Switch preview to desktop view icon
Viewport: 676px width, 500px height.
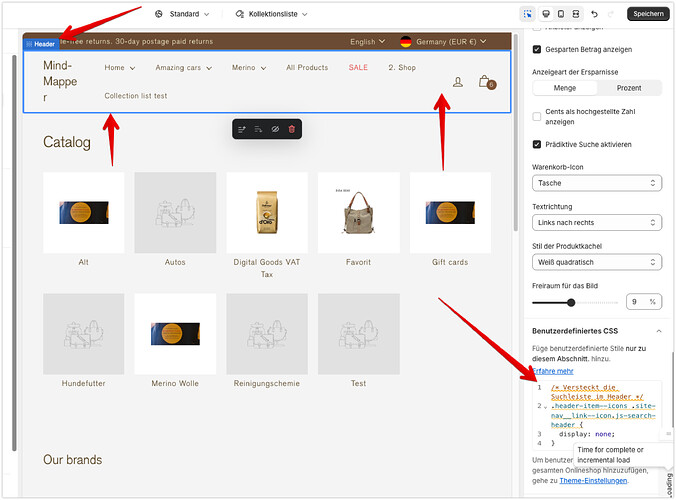(x=546, y=14)
